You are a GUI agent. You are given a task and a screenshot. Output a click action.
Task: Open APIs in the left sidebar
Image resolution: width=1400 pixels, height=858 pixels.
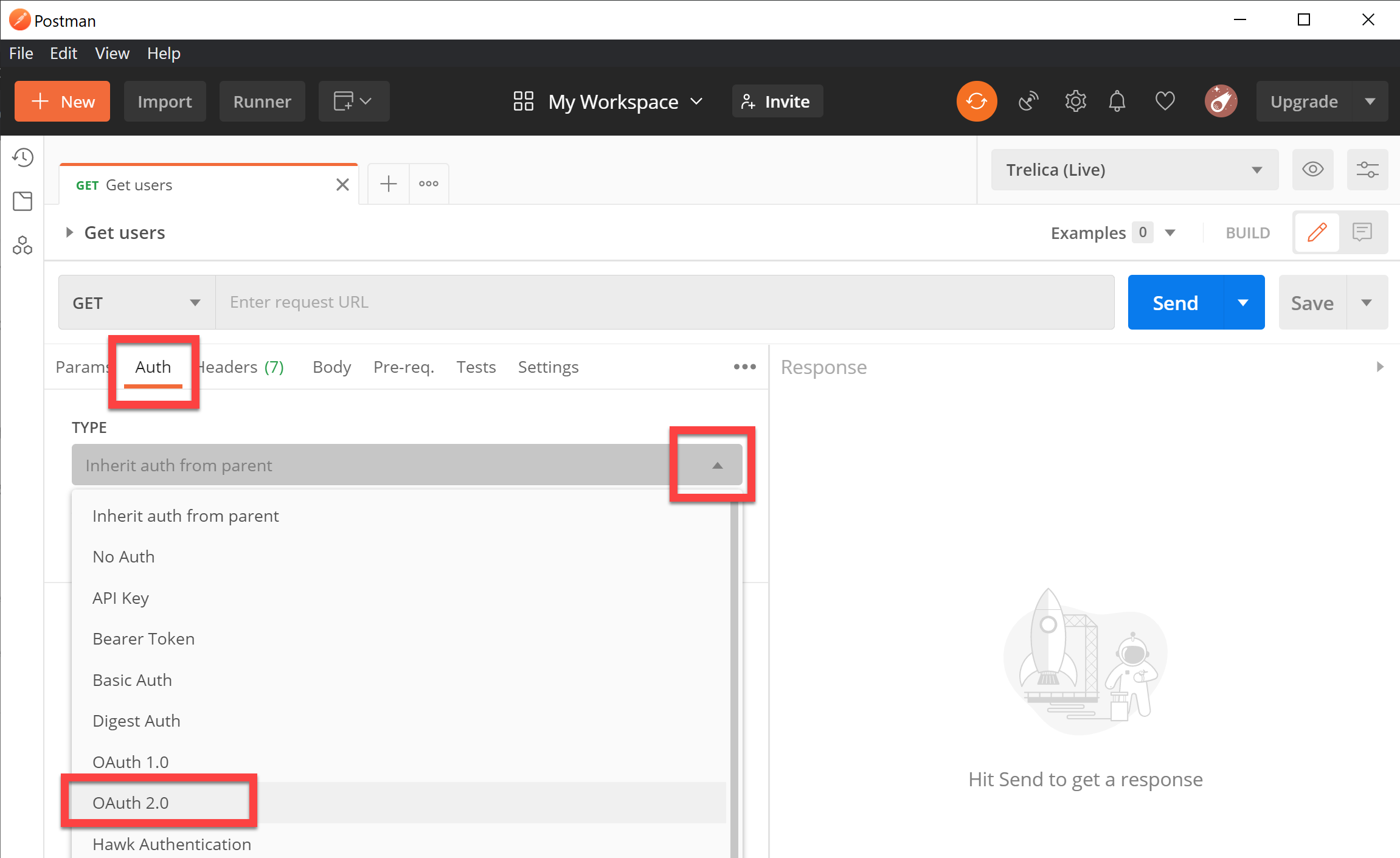coord(23,245)
